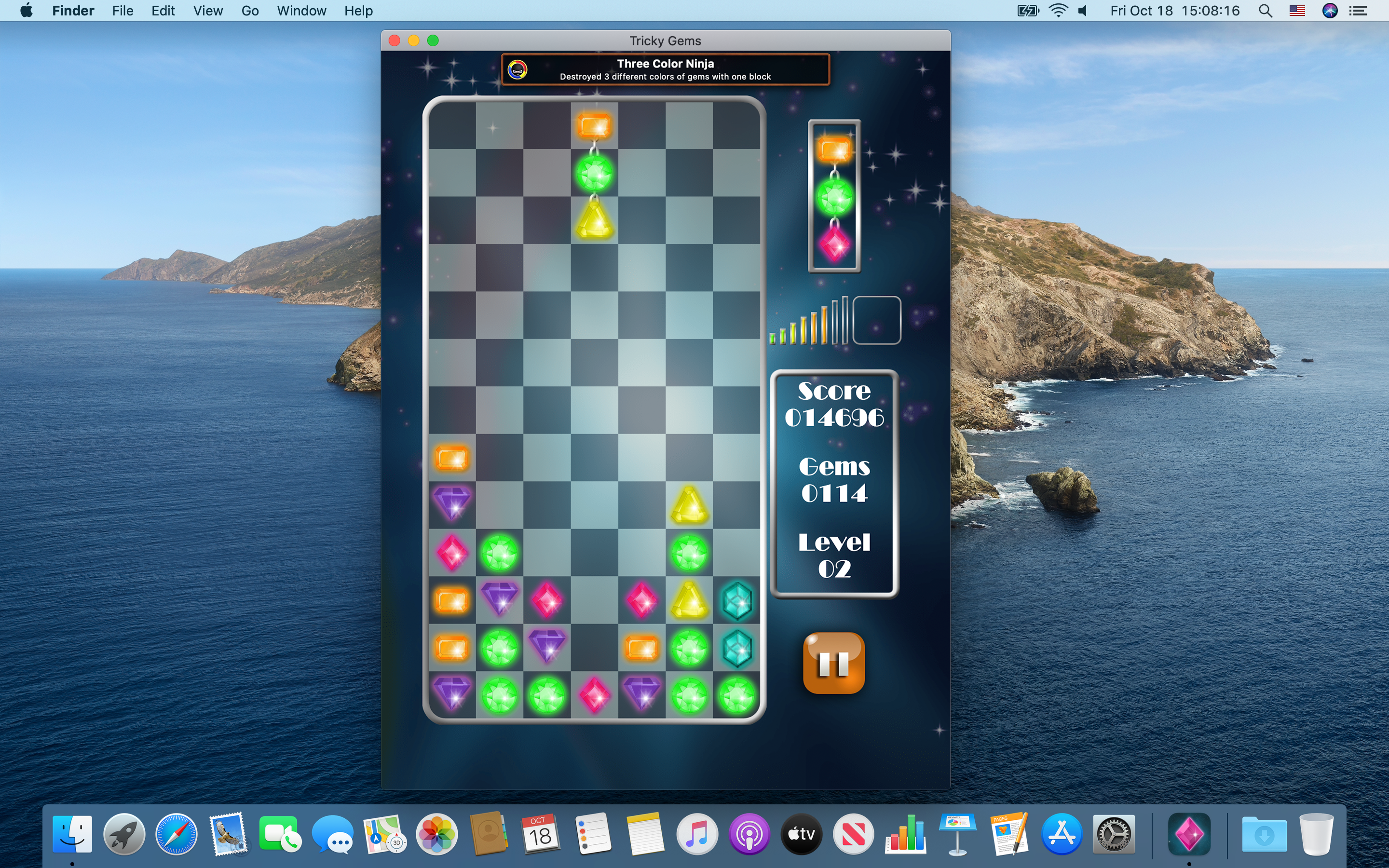Open Podcasts from the Dock
This screenshot has height=868, width=1389.
click(x=749, y=834)
